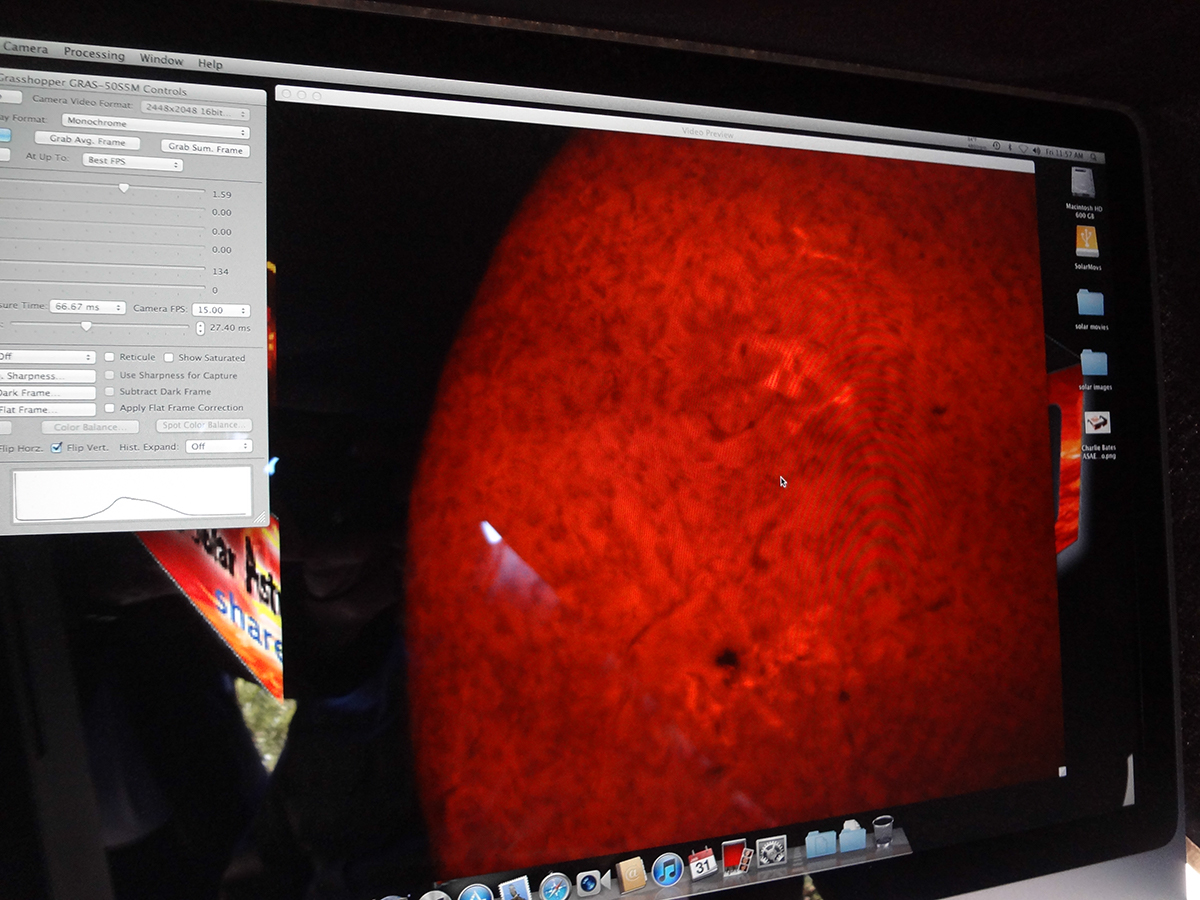Click the Flat Frame... button
Image resolution: width=1200 pixels, height=900 pixels.
coord(47,410)
